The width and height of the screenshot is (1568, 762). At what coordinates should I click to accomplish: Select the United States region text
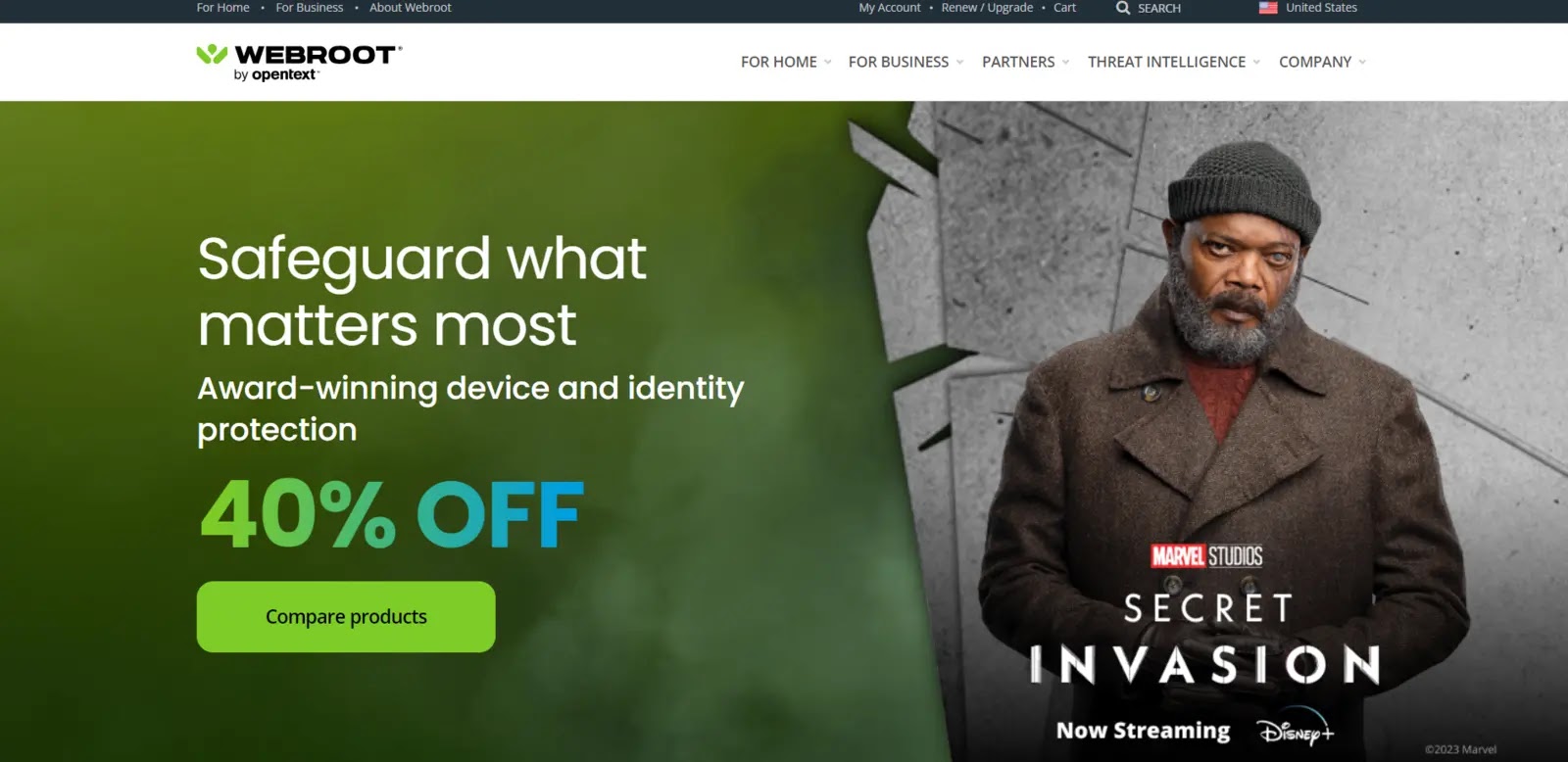1321,8
